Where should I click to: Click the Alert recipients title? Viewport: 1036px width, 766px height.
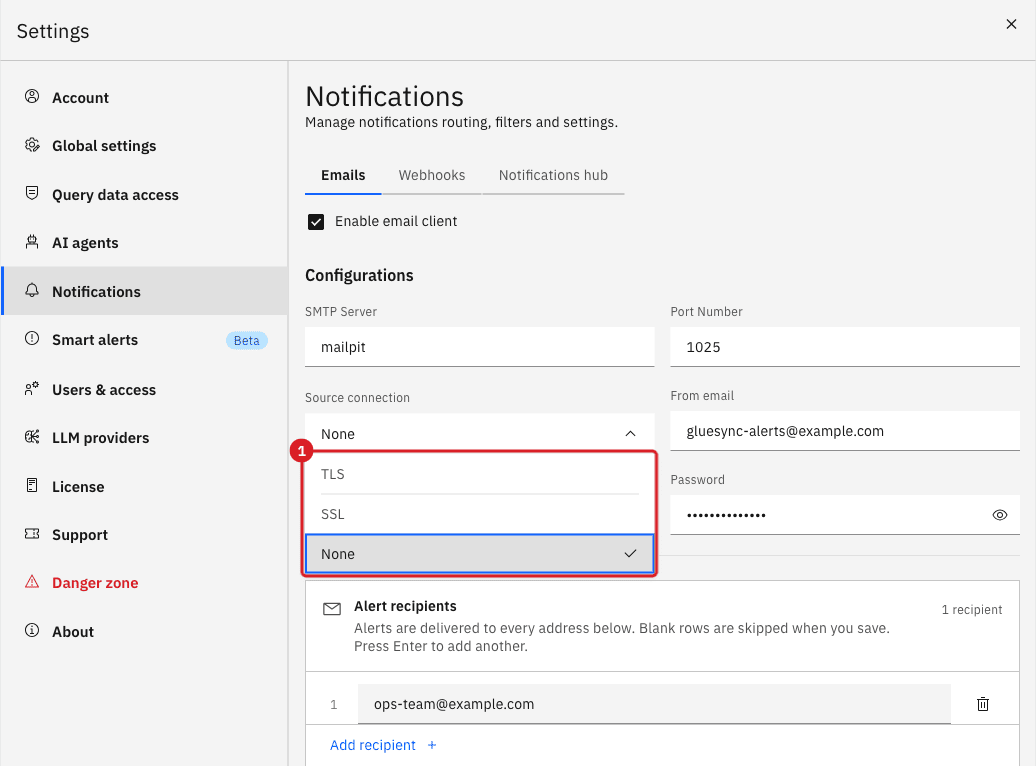(405, 606)
